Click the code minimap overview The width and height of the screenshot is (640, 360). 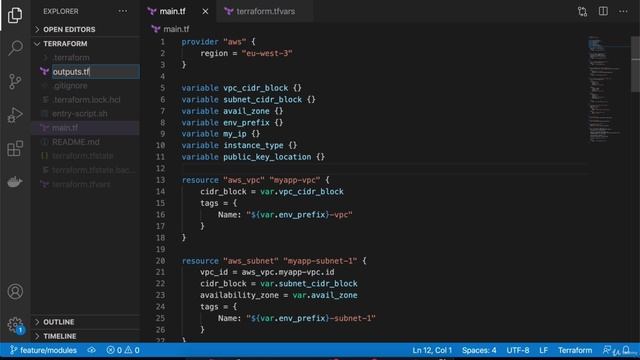[x=609, y=89]
